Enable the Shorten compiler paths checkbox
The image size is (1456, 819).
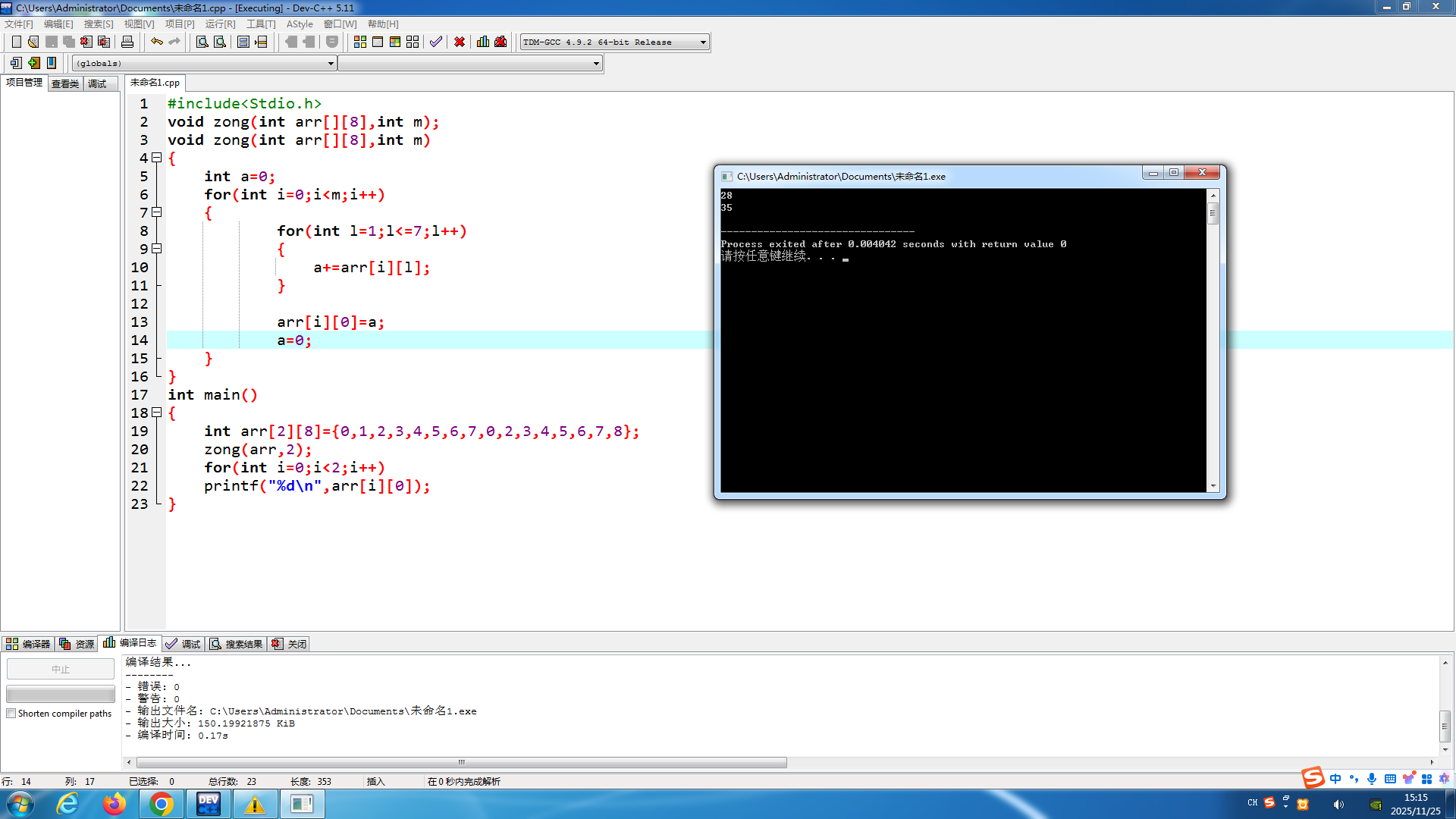11,714
